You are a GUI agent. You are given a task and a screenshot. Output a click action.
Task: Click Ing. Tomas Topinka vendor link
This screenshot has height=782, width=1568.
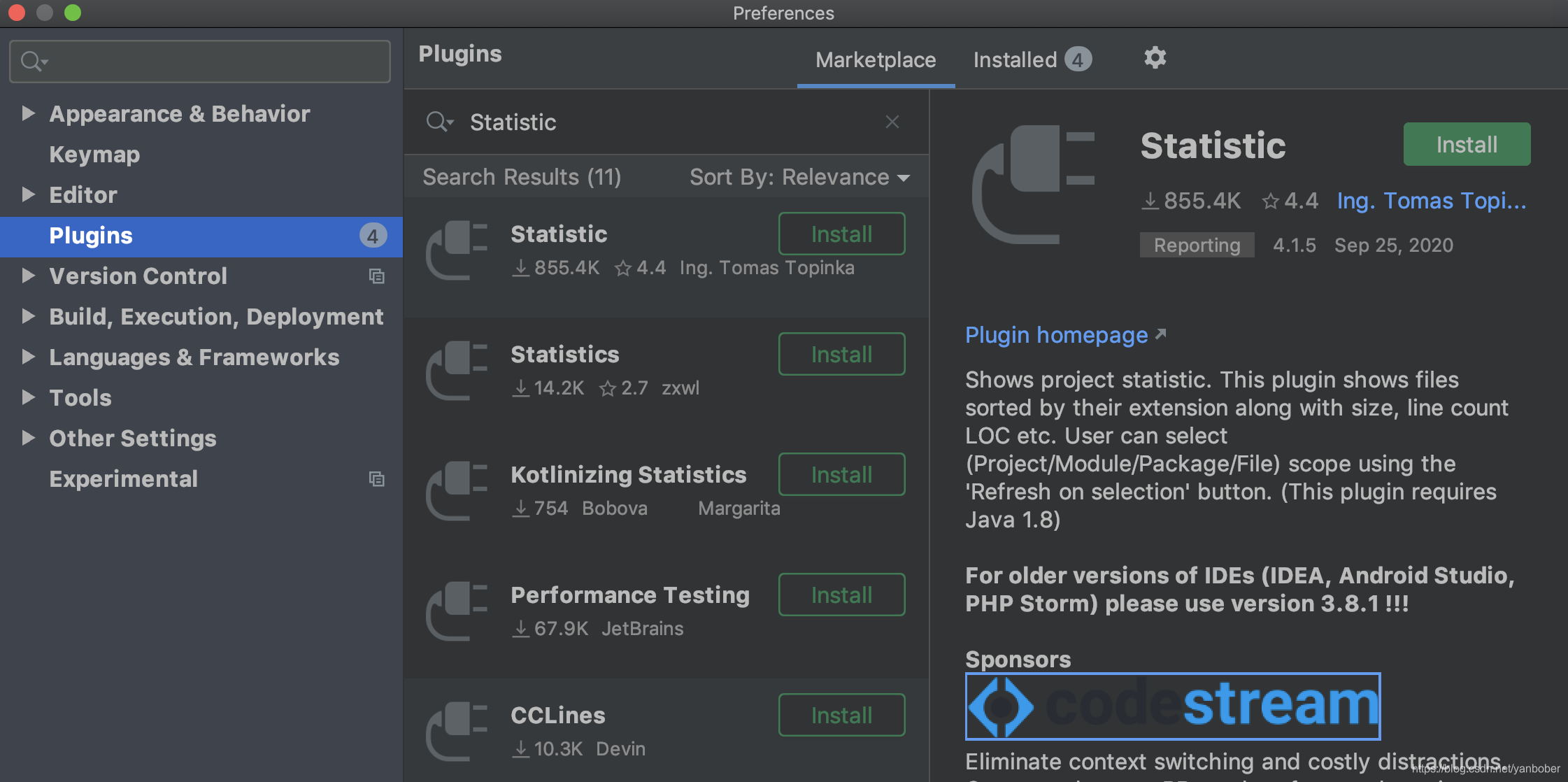[1431, 201]
